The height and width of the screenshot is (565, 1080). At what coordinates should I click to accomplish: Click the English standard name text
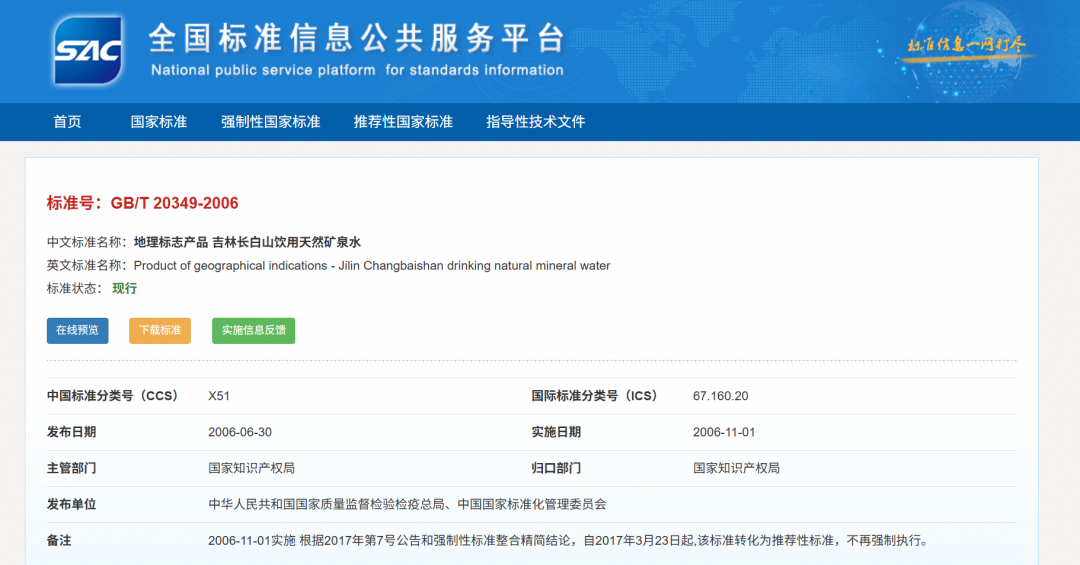tap(371, 266)
